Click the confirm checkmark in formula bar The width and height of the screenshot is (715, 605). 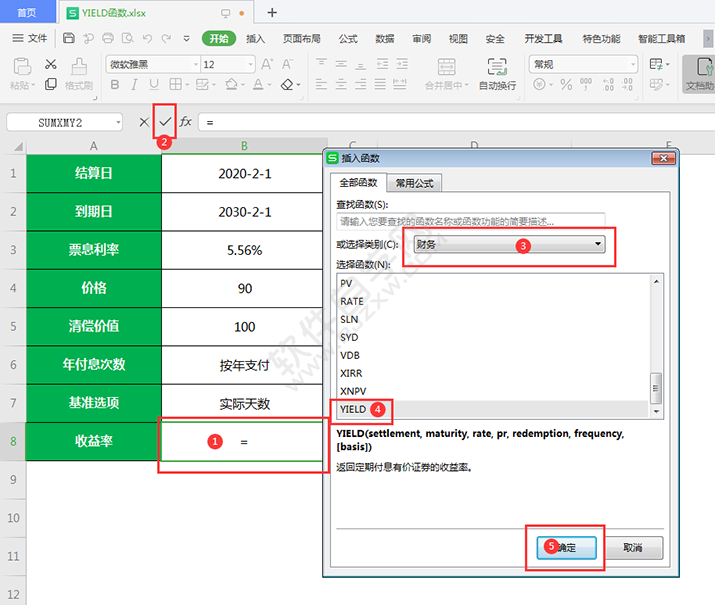tap(165, 122)
